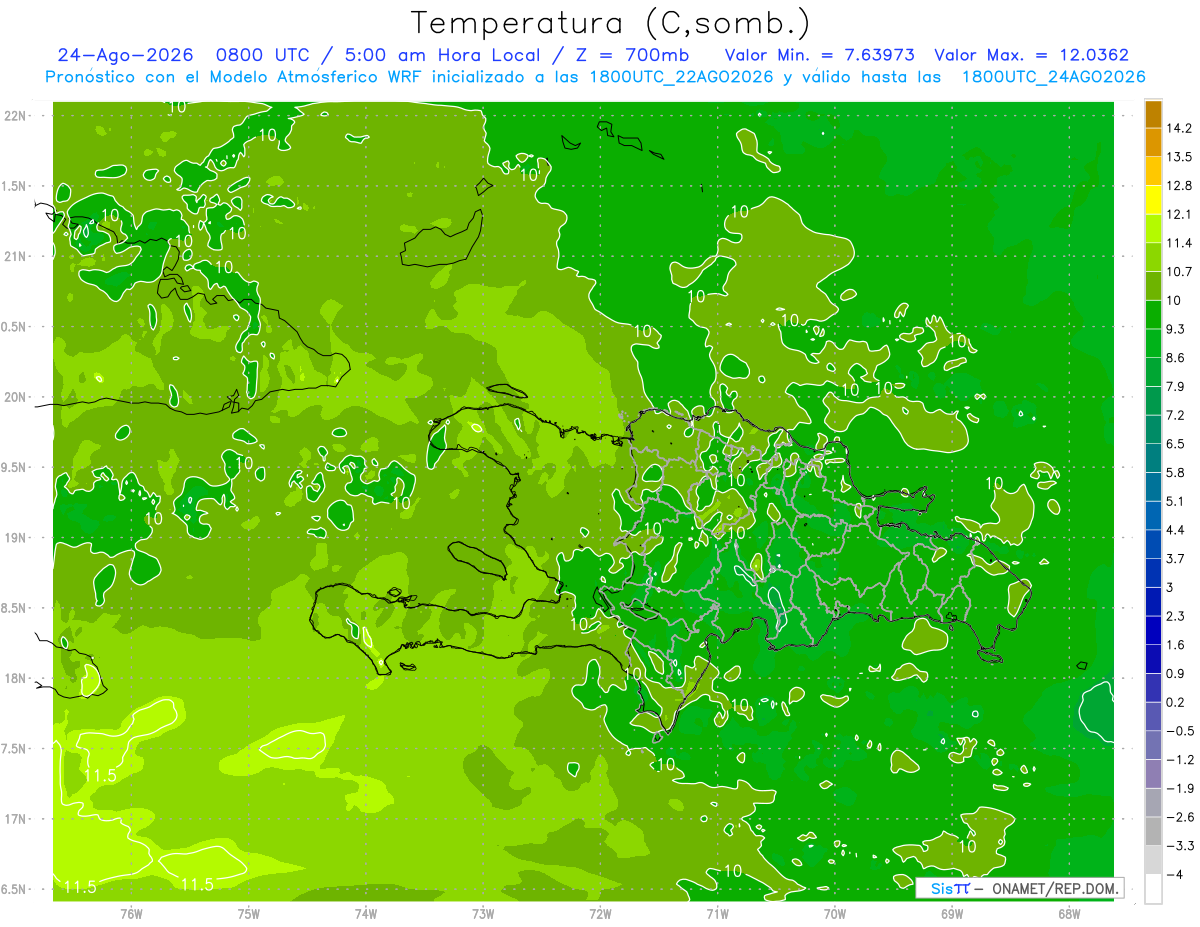Screen dimensions: 1200x927
Task: Click the '18N' latitude axis label
Action: tap(16, 678)
